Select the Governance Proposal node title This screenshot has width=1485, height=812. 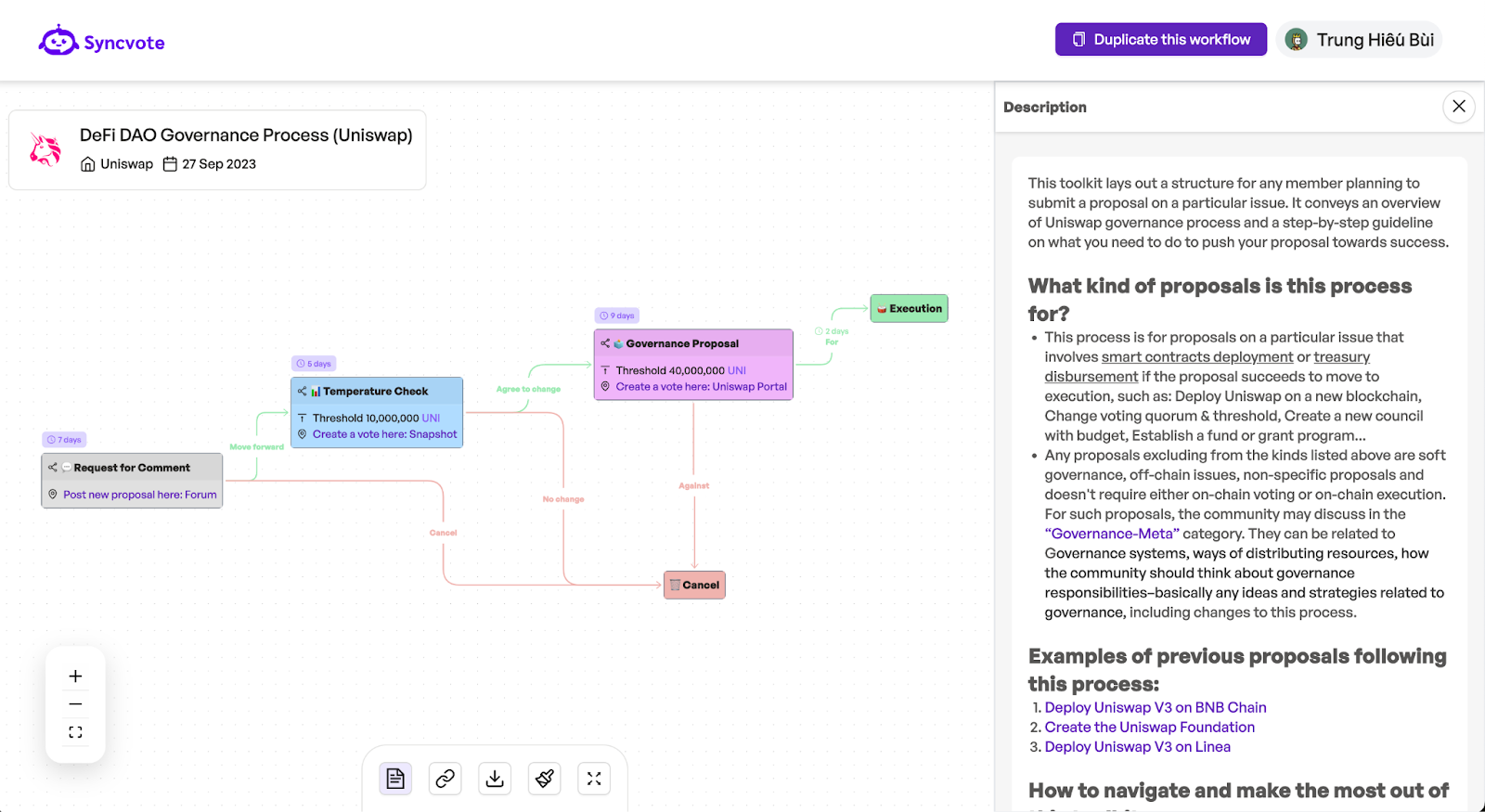click(x=682, y=343)
